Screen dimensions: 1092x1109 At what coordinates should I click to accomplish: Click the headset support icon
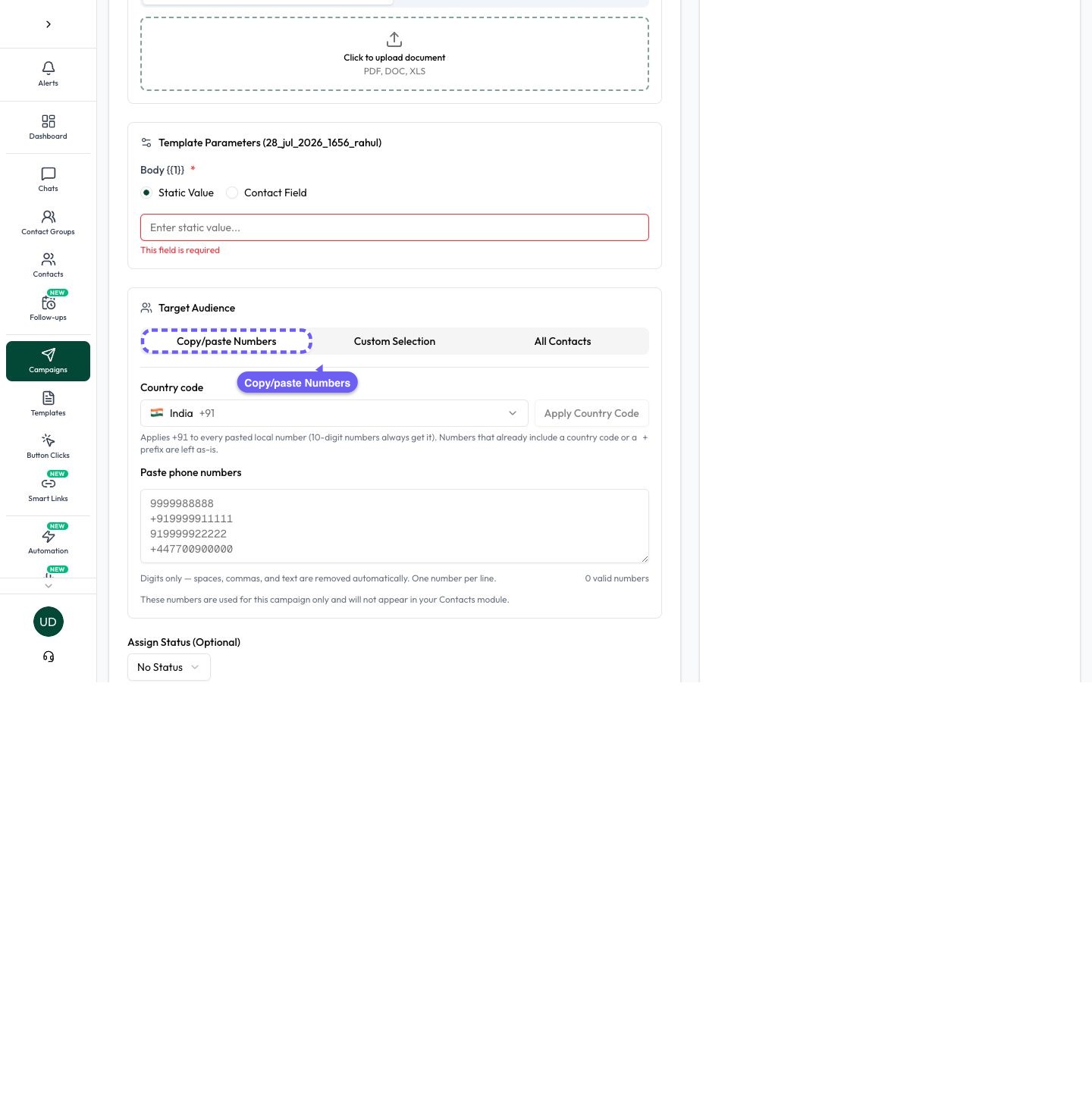[x=49, y=656]
